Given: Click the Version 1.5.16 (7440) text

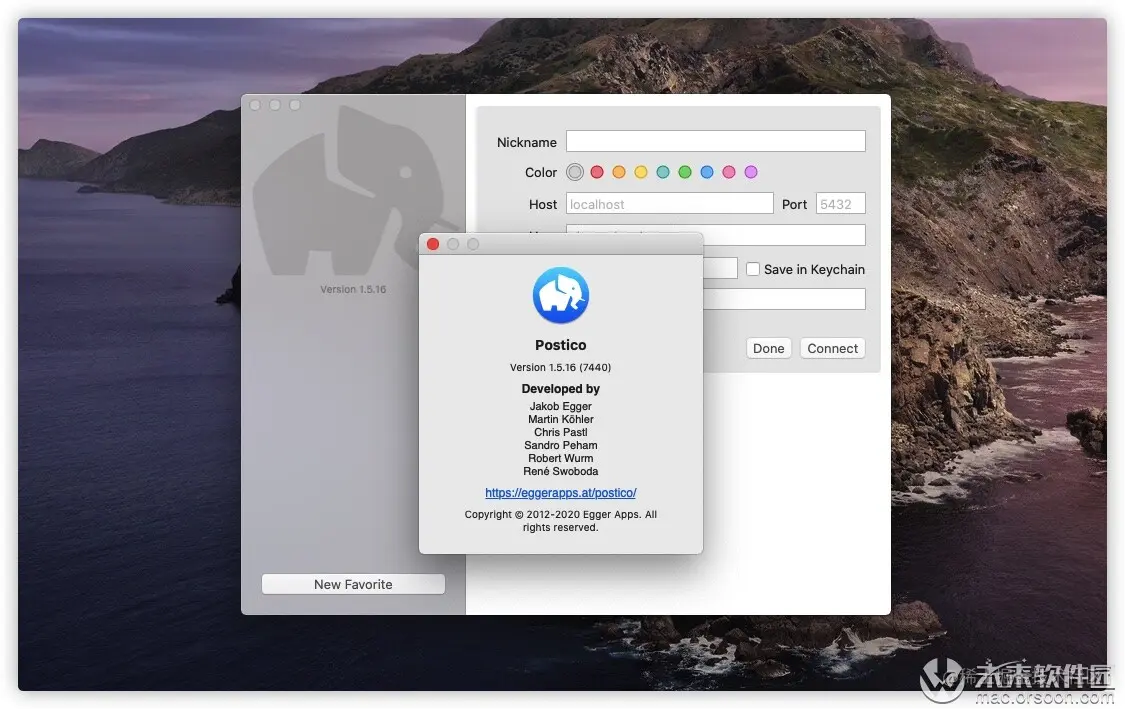Looking at the screenshot, I should click(x=560, y=367).
